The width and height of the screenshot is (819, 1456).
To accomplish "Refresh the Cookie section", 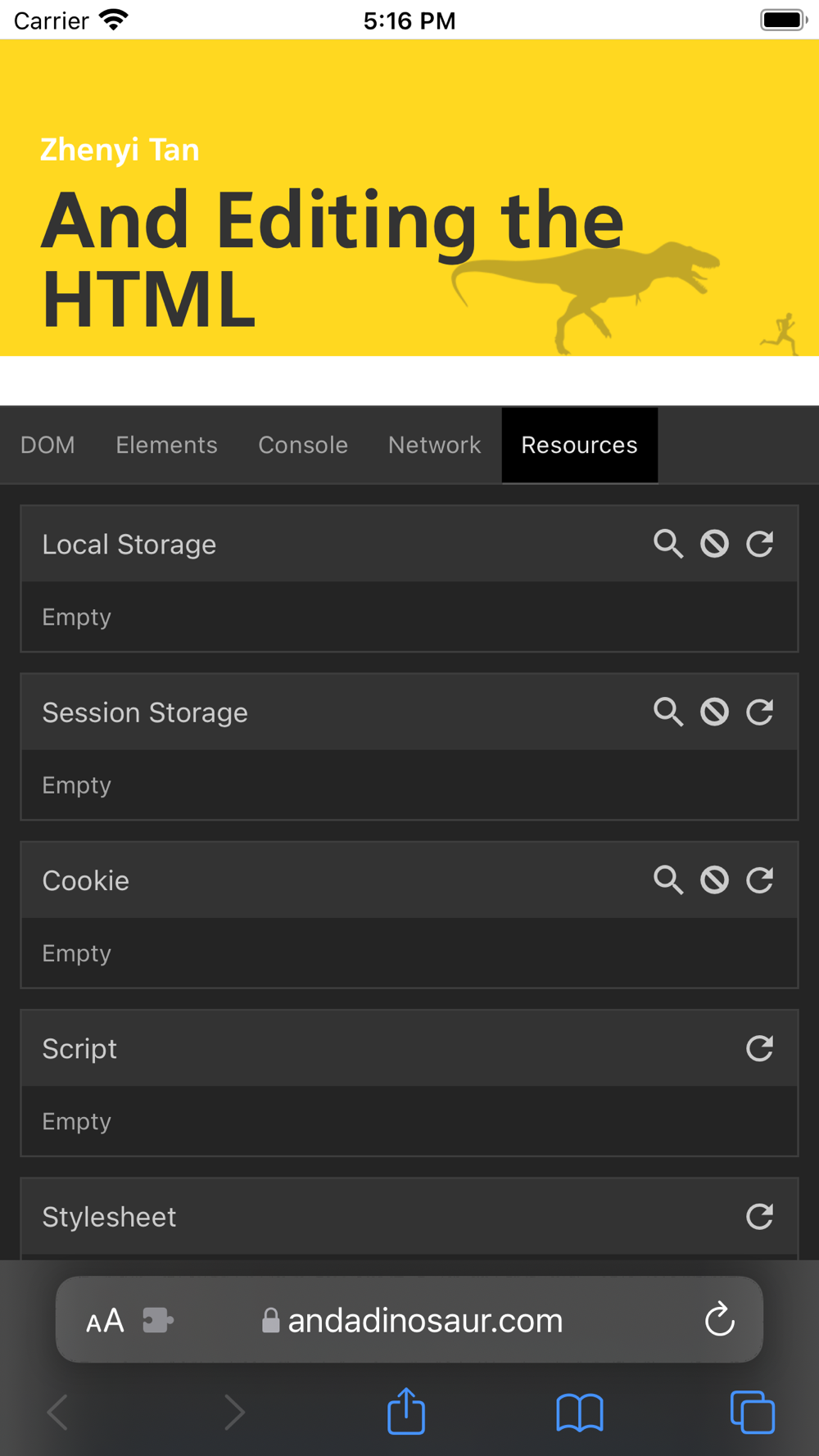I will click(760, 880).
